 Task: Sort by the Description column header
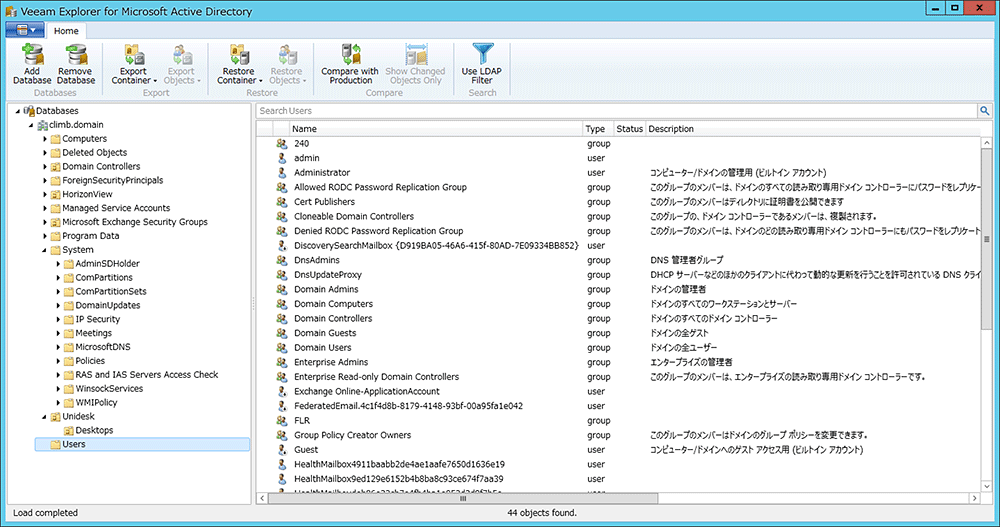coord(813,129)
